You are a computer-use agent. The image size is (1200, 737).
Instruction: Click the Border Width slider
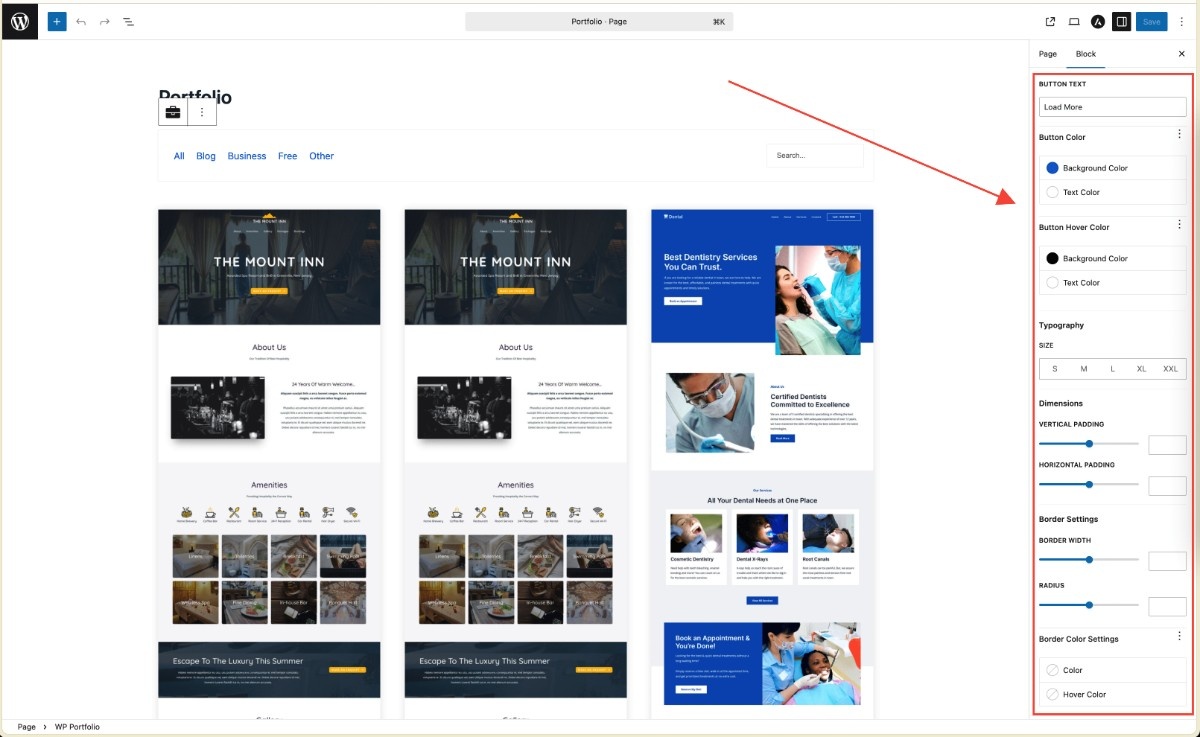pyautogui.click(x=1089, y=560)
